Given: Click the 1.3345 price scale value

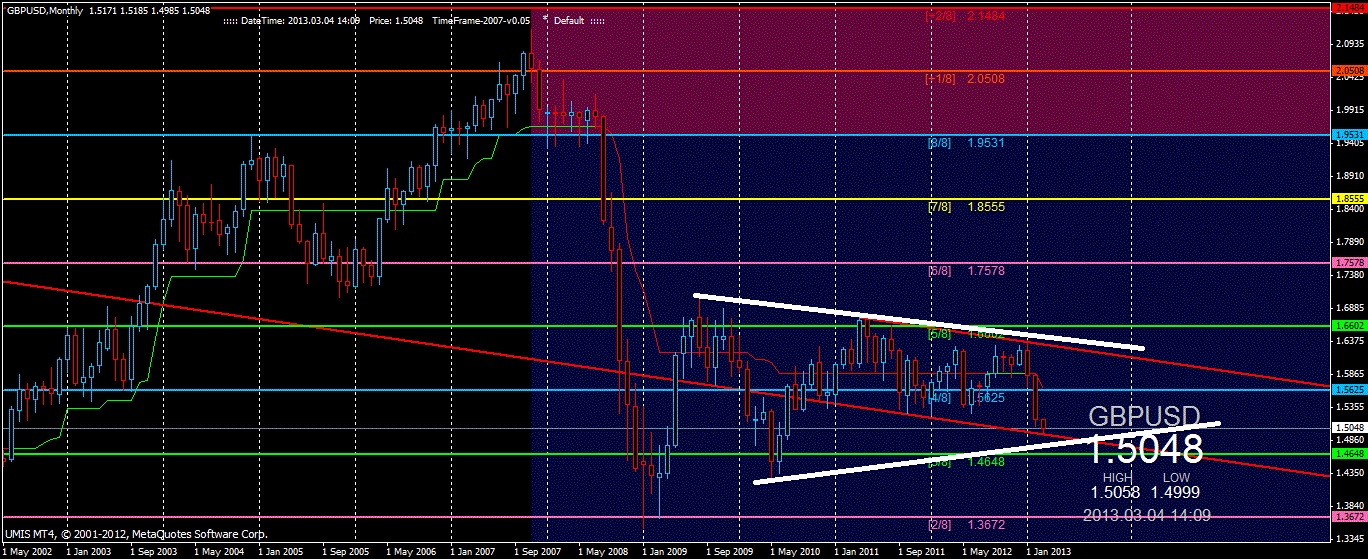Looking at the screenshot, I should tap(1351, 539).
